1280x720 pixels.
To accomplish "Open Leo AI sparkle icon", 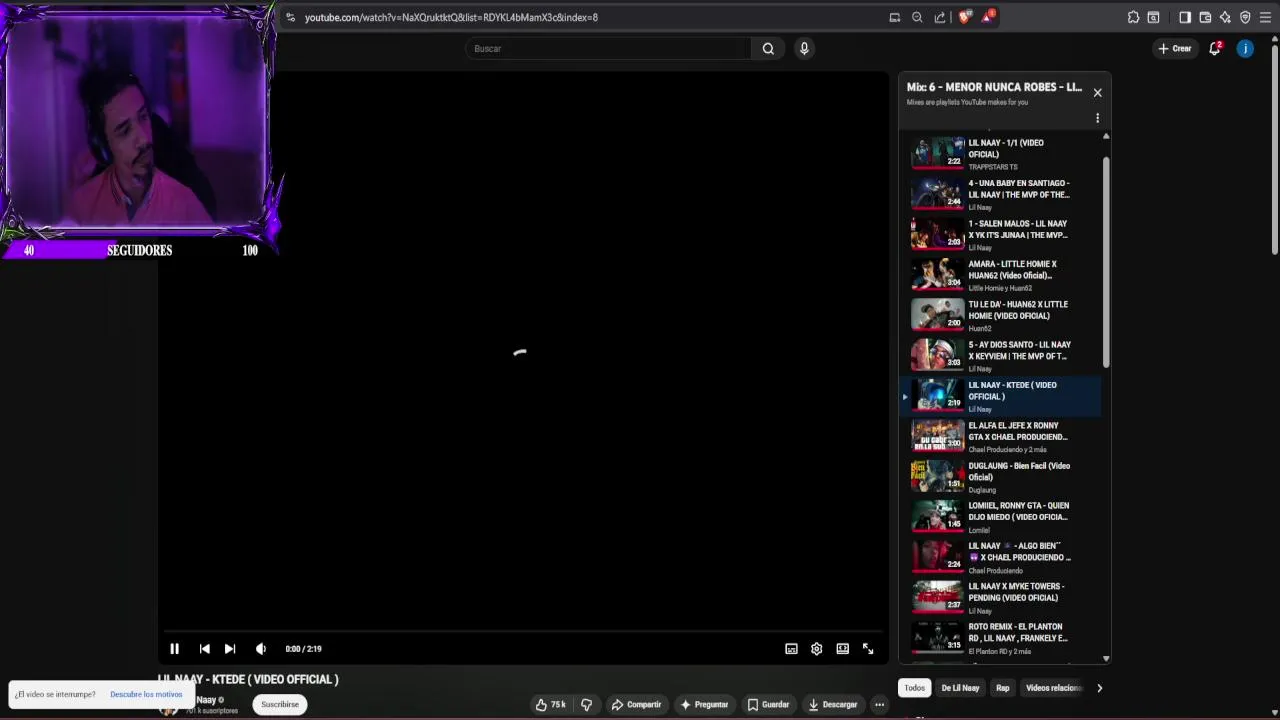I will (1225, 17).
